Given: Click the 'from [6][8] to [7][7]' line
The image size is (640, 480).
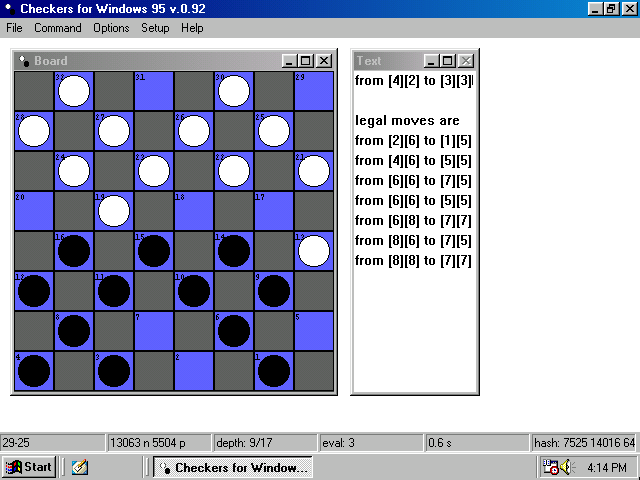Looking at the screenshot, I should (x=413, y=221).
